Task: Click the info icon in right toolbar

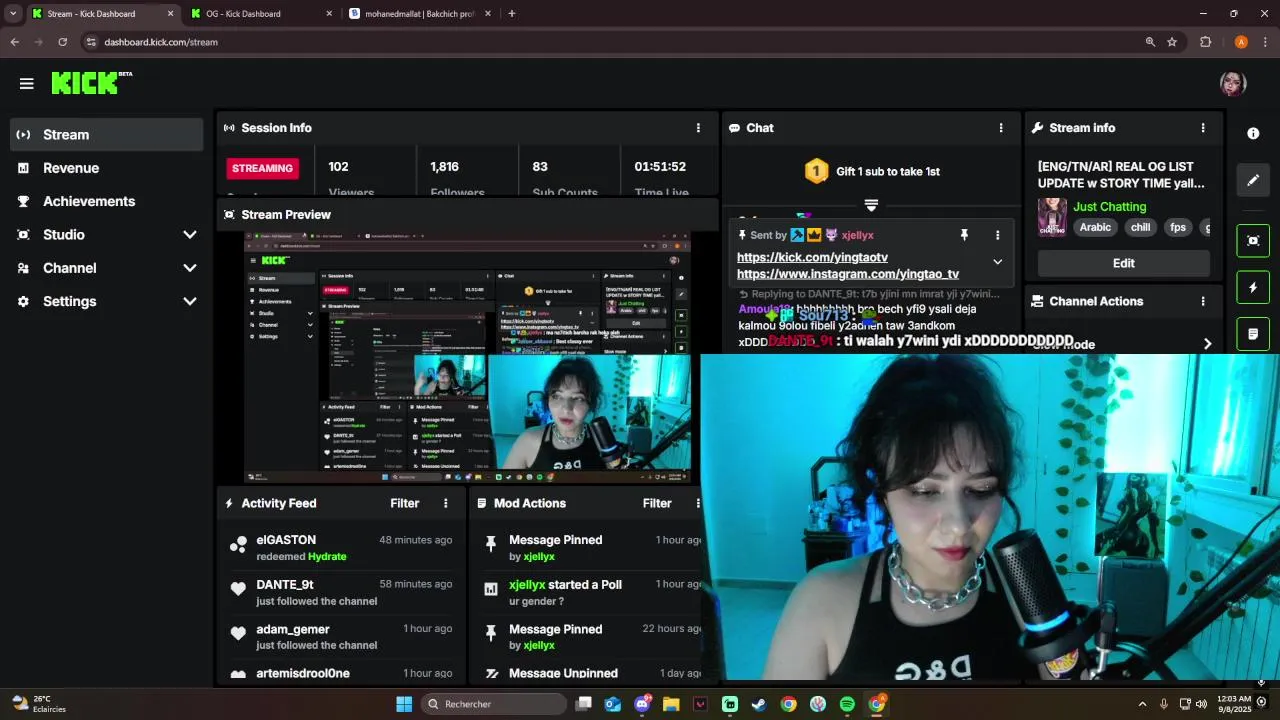Action: click(1253, 133)
